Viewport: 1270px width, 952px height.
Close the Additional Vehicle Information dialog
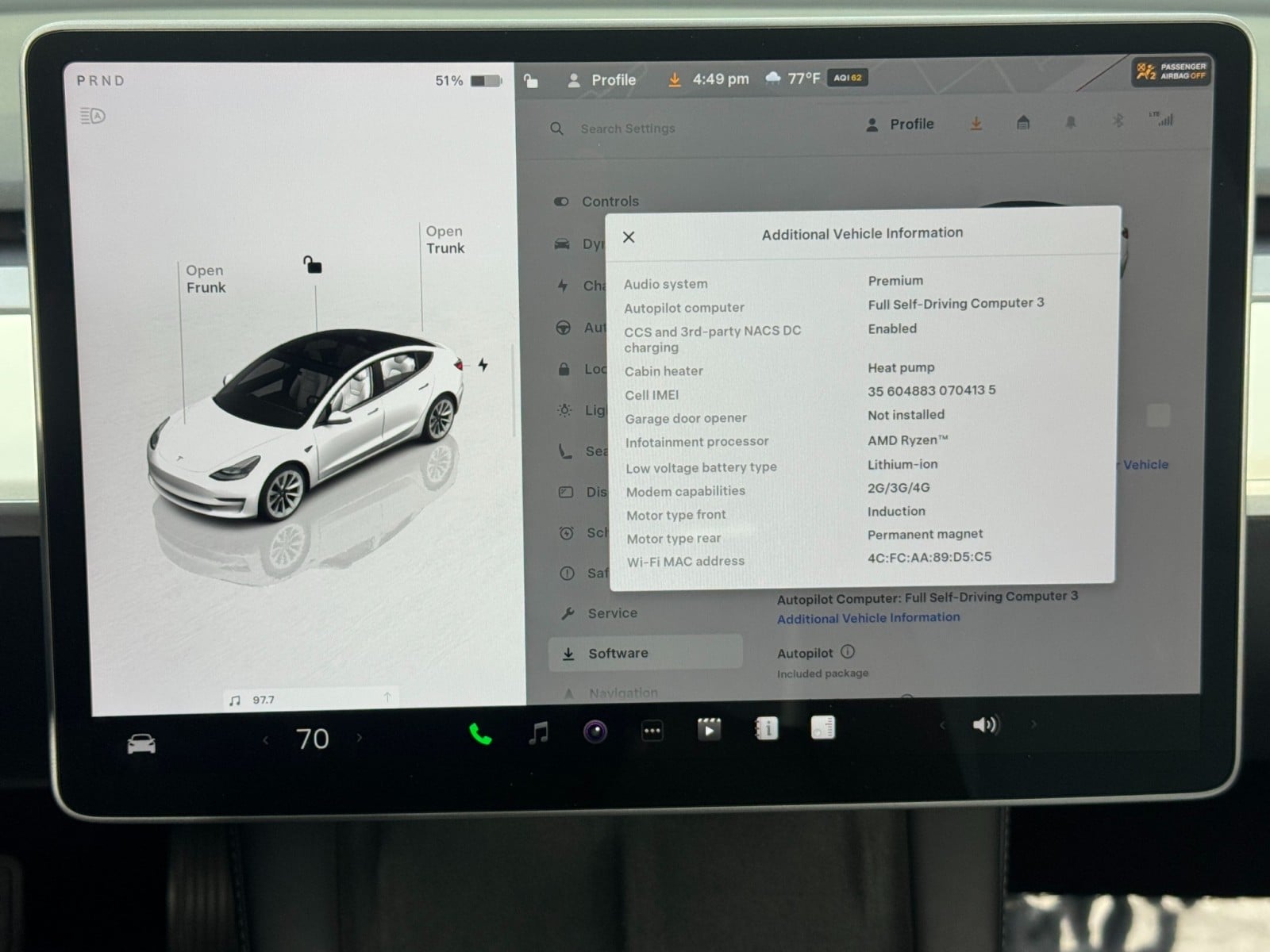click(x=629, y=237)
